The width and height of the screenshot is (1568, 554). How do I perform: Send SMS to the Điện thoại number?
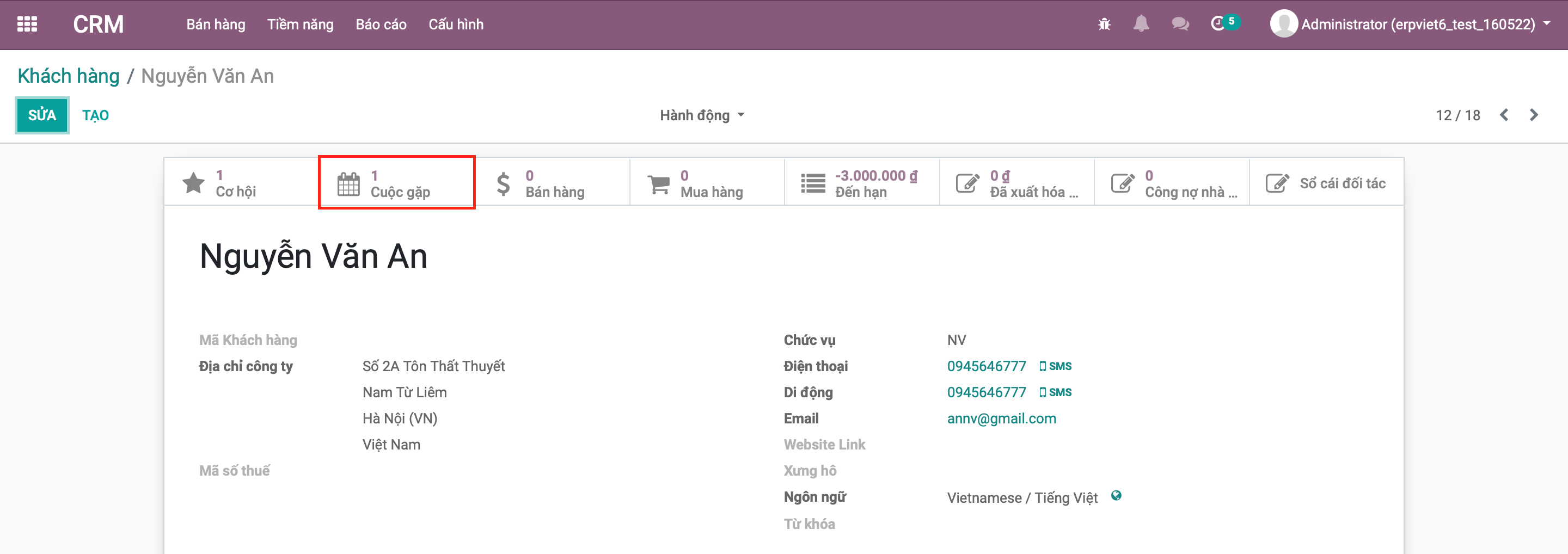(x=1056, y=366)
